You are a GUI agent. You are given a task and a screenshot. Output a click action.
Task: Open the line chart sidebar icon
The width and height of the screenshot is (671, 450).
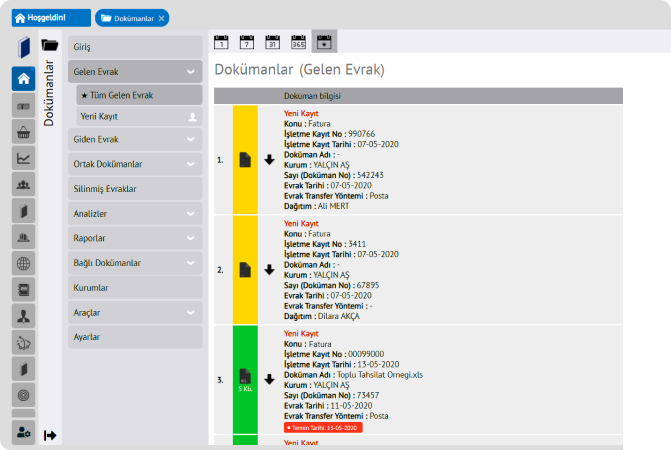pyautogui.click(x=24, y=158)
